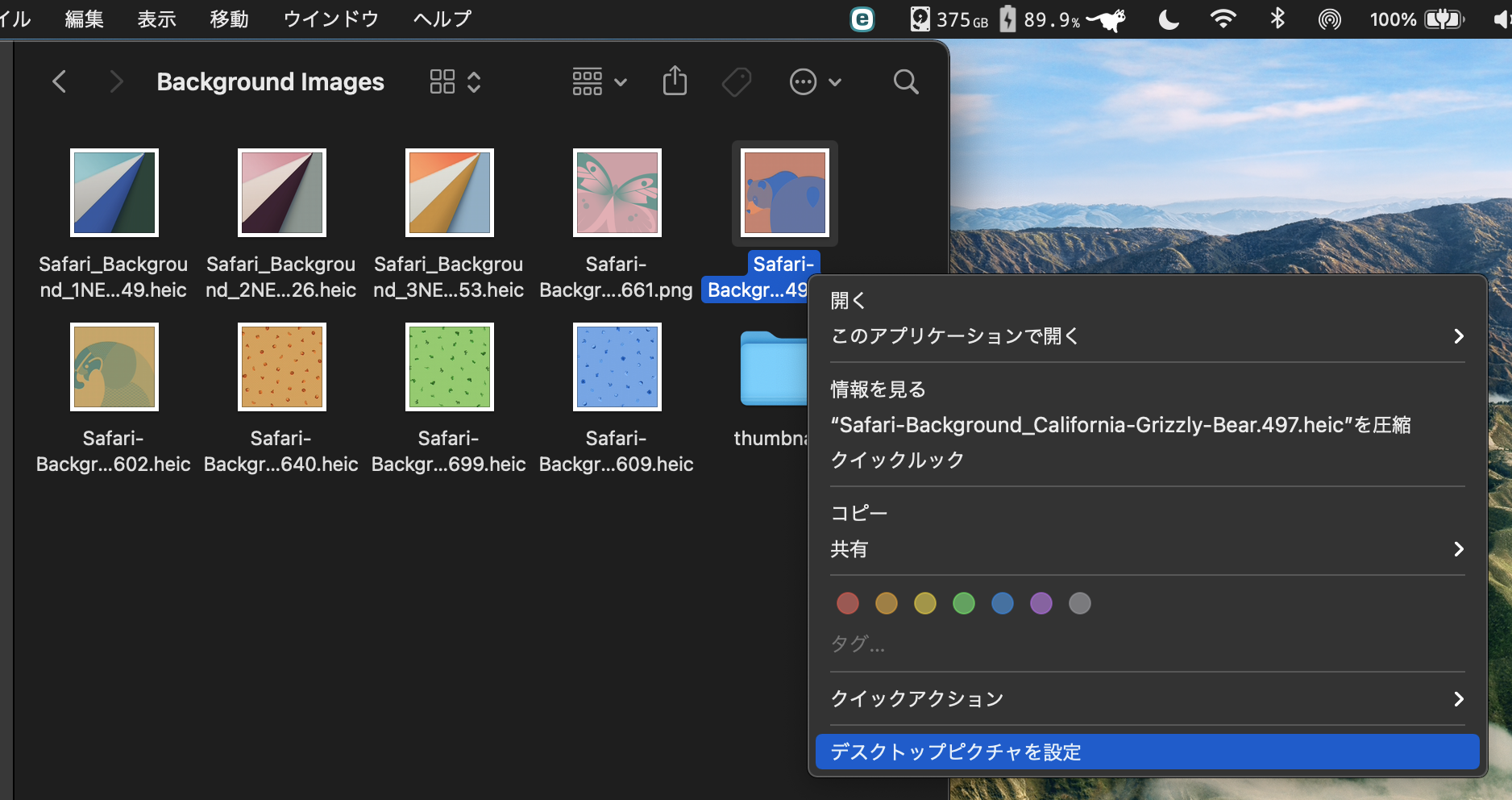Click the Share icon in Finder toolbar
The width and height of the screenshot is (1512, 800).
pyautogui.click(x=675, y=81)
